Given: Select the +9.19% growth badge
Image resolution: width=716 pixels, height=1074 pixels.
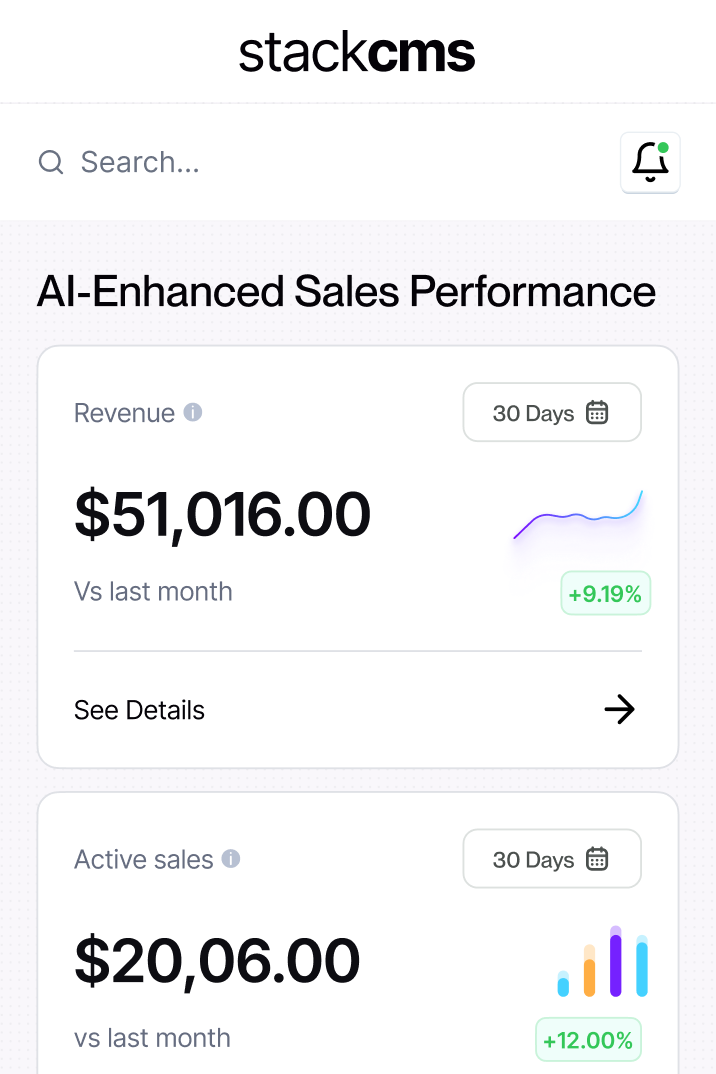Looking at the screenshot, I should coord(605,593).
